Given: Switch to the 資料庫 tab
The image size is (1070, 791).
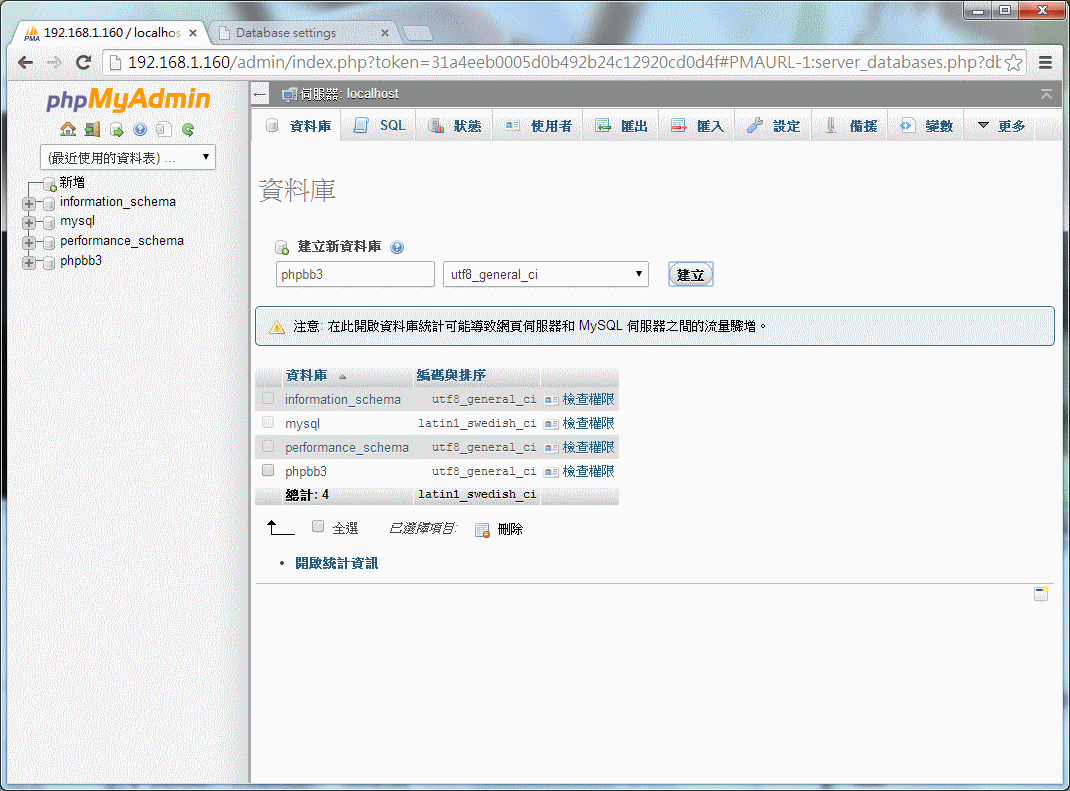Looking at the screenshot, I should [x=298, y=126].
